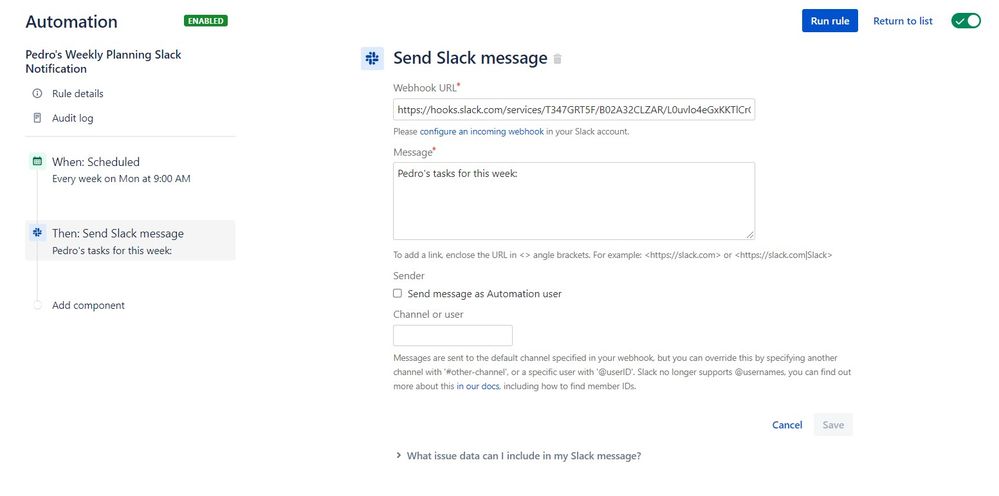The image size is (999, 496).
Task: Click the Slack icon in rule chain
Action: pyautogui.click(x=37, y=232)
